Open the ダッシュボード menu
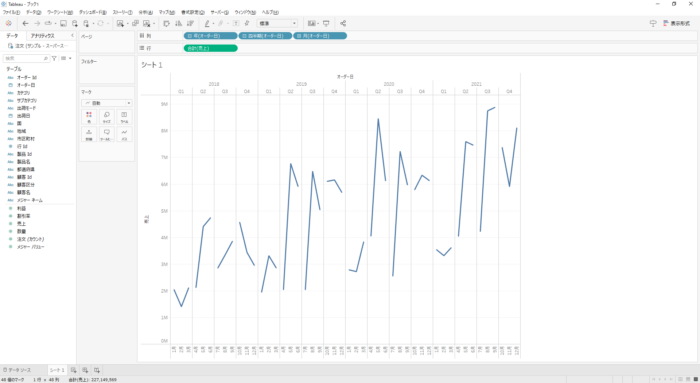The height and width of the screenshot is (383, 700). pos(92,12)
